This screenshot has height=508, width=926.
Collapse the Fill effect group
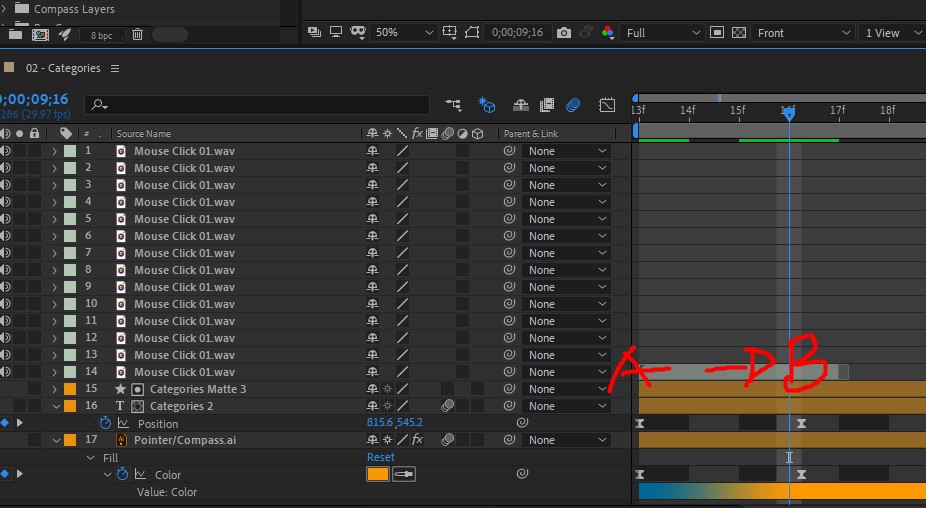pyautogui.click(x=90, y=458)
